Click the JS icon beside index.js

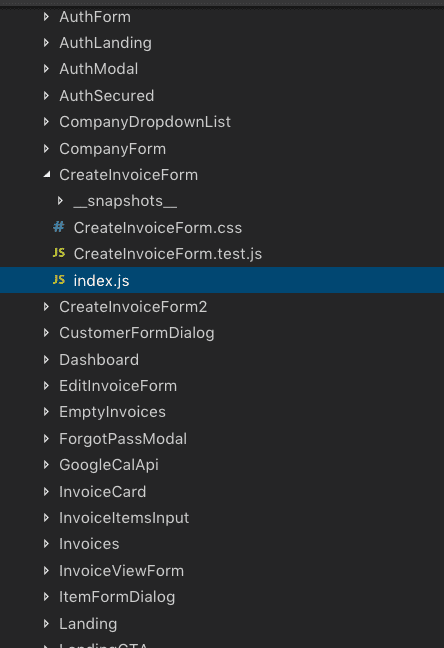pos(59,280)
